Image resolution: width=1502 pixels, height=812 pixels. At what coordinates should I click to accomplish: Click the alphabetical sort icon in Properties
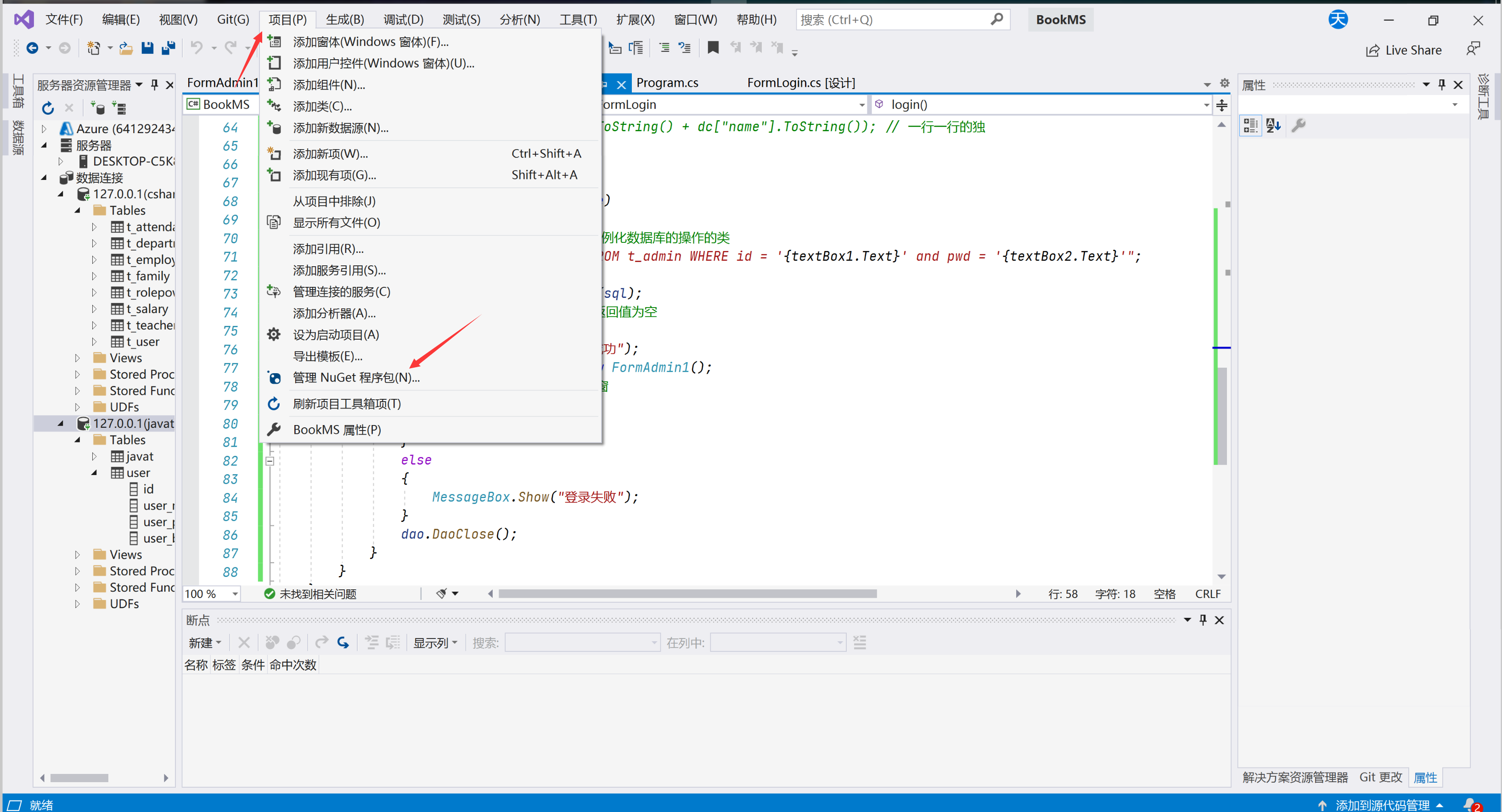pos(1273,125)
